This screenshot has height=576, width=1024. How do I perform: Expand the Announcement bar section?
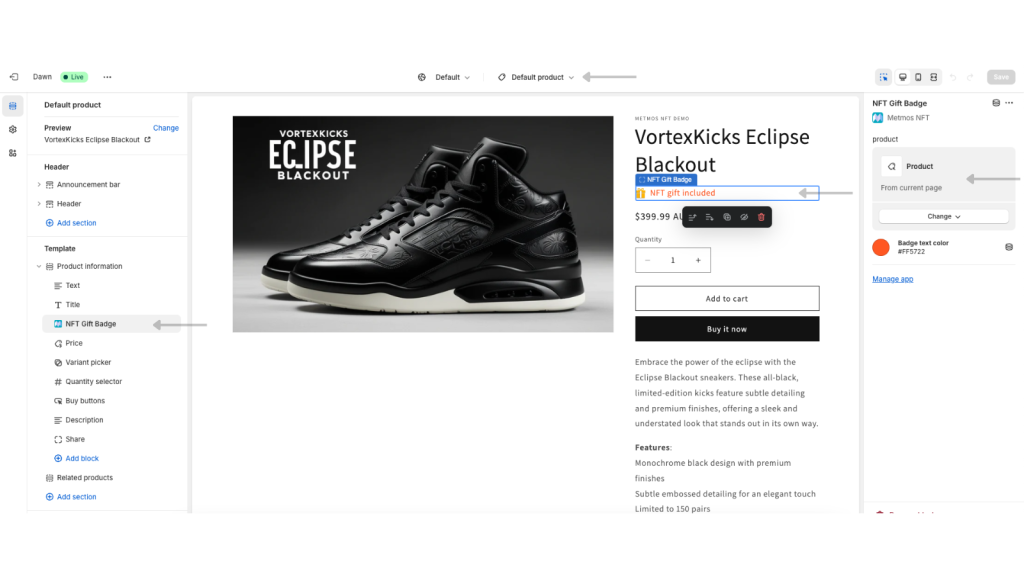pyautogui.click(x=39, y=185)
